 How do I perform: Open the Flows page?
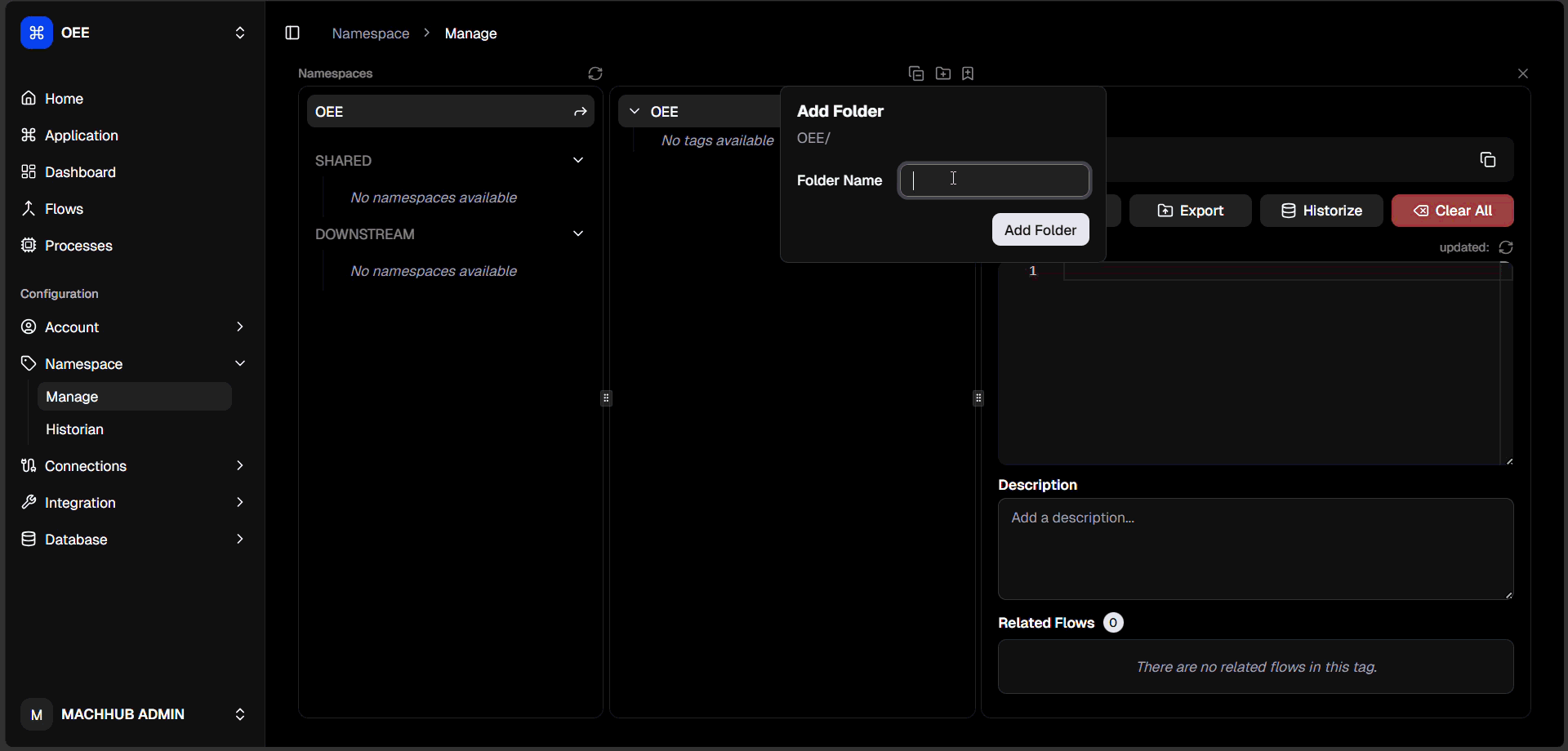click(134, 209)
